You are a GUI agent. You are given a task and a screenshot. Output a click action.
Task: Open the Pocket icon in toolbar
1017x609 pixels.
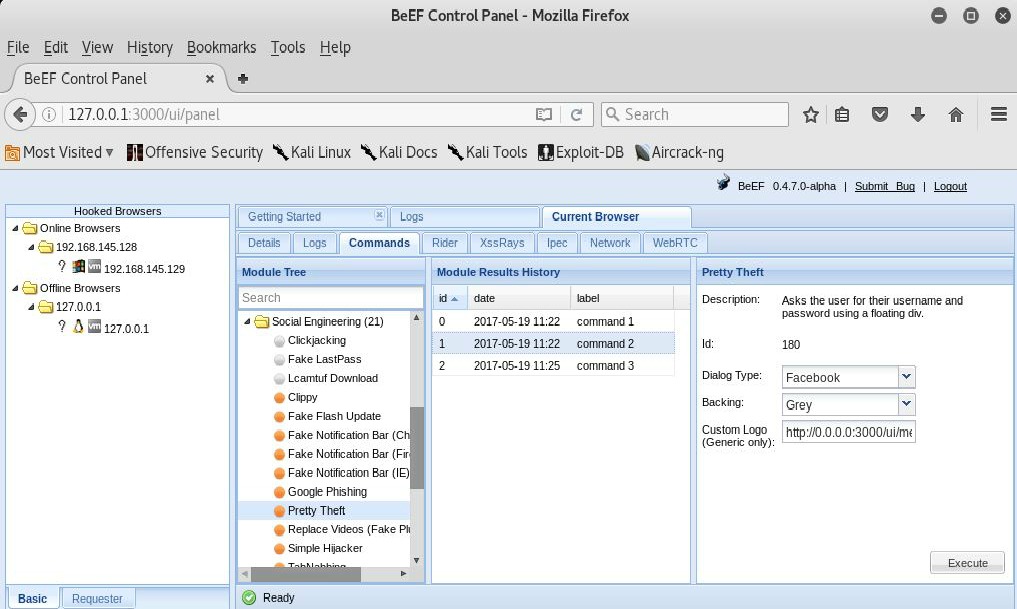(x=879, y=115)
